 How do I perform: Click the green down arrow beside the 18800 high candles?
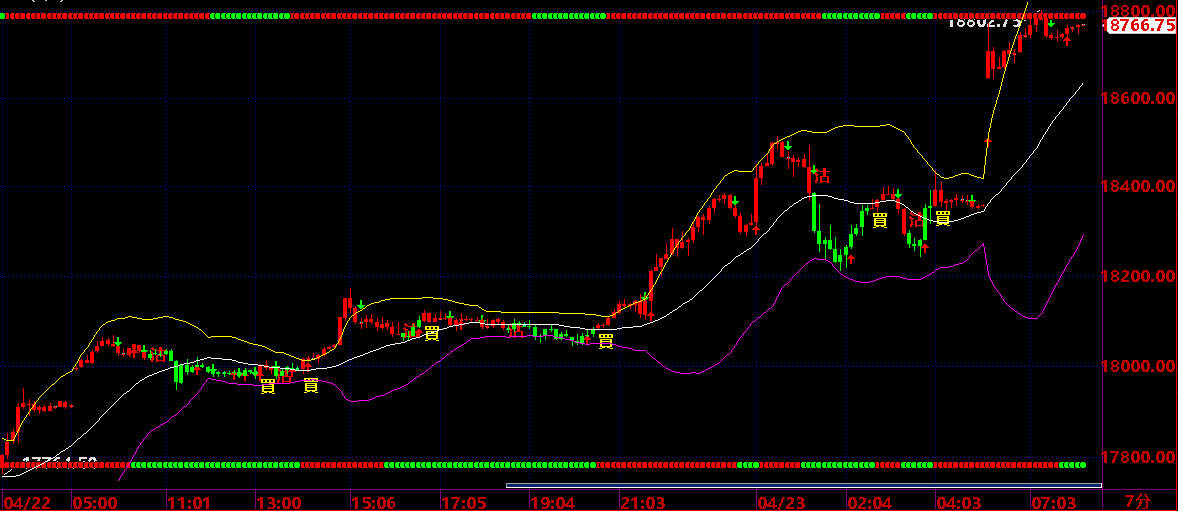(x=1051, y=23)
